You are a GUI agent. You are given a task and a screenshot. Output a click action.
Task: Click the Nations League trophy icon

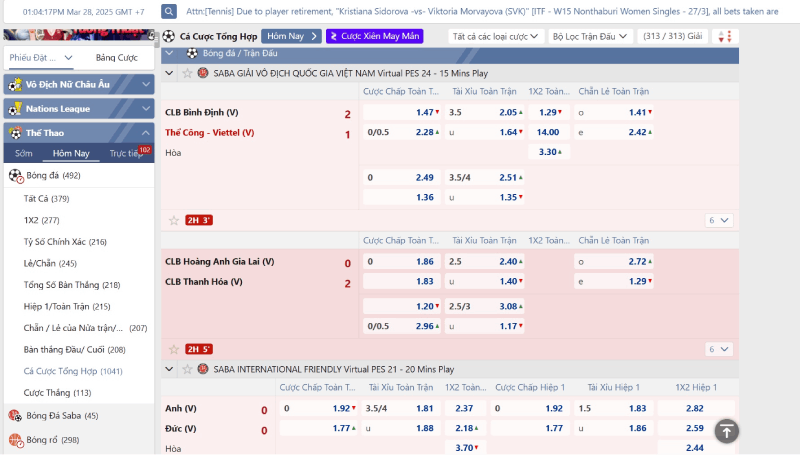point(15,109)
